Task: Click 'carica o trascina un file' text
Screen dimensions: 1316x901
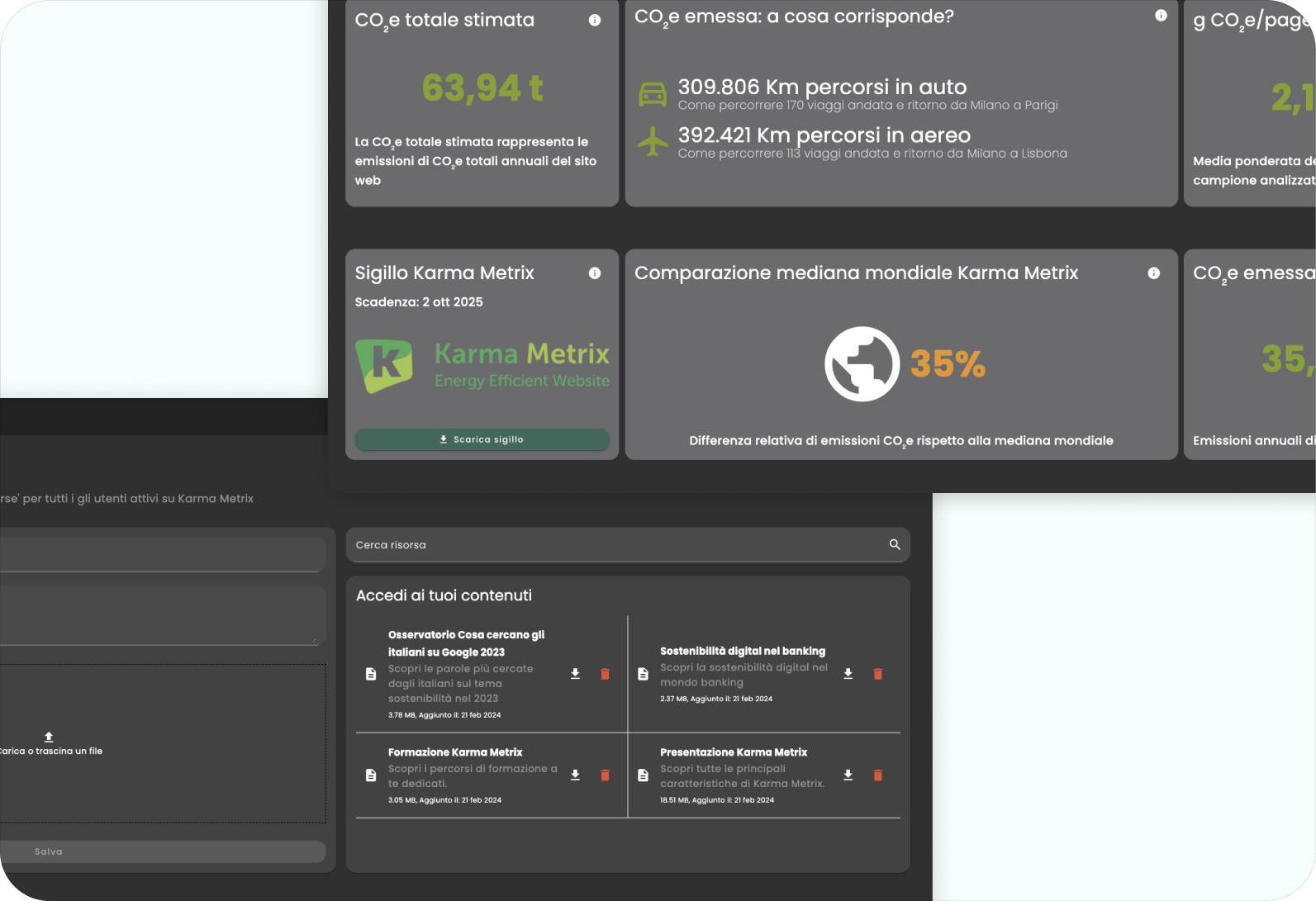Action: click(51, 752)
